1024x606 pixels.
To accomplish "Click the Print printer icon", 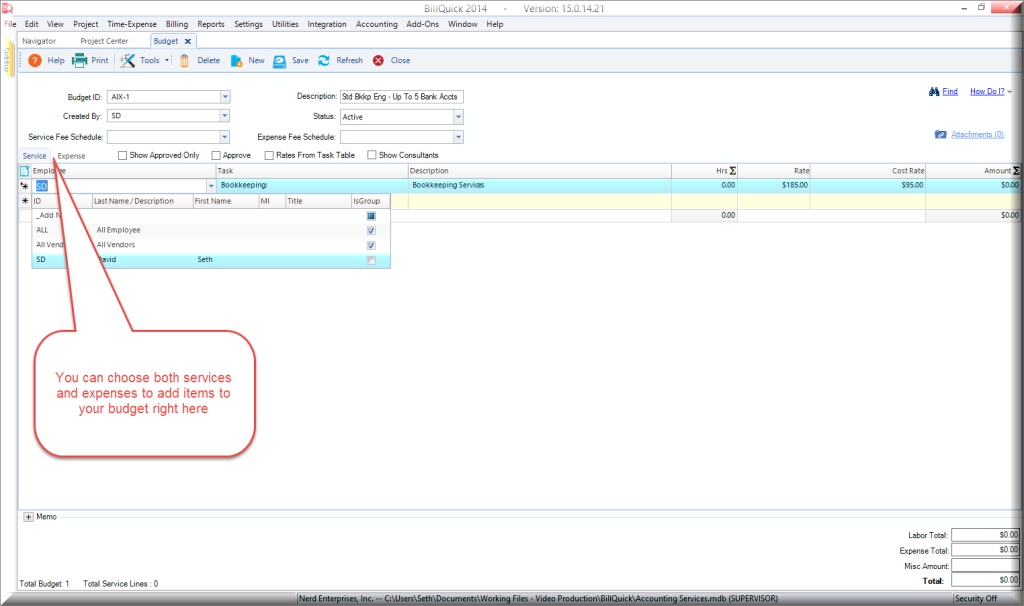I will click(79, 60).
